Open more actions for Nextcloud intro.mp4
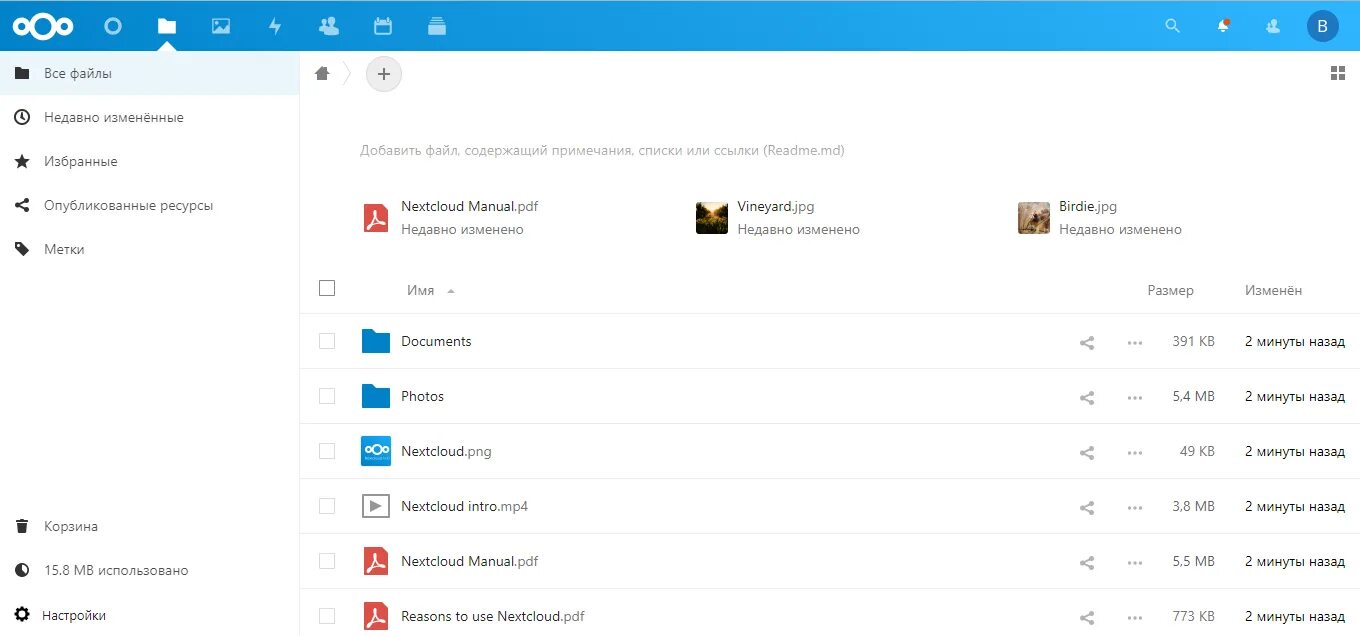 tap(1134, 507)
